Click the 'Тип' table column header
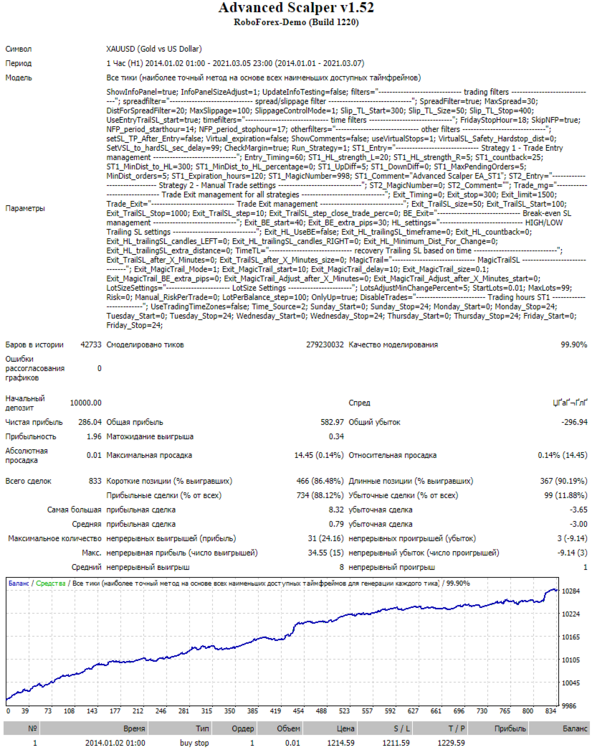Image resolution: width=592 pixels, height=750 pixels. tap(202, 728)
